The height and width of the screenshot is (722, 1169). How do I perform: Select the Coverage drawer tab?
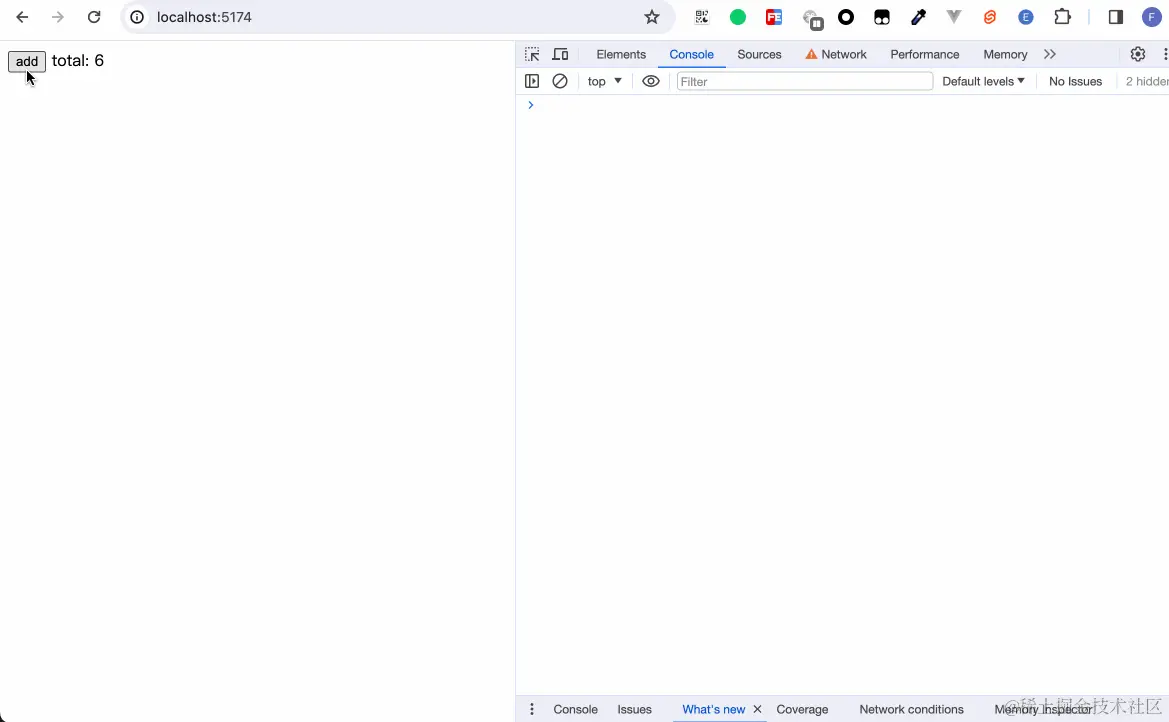pos(802,709)
